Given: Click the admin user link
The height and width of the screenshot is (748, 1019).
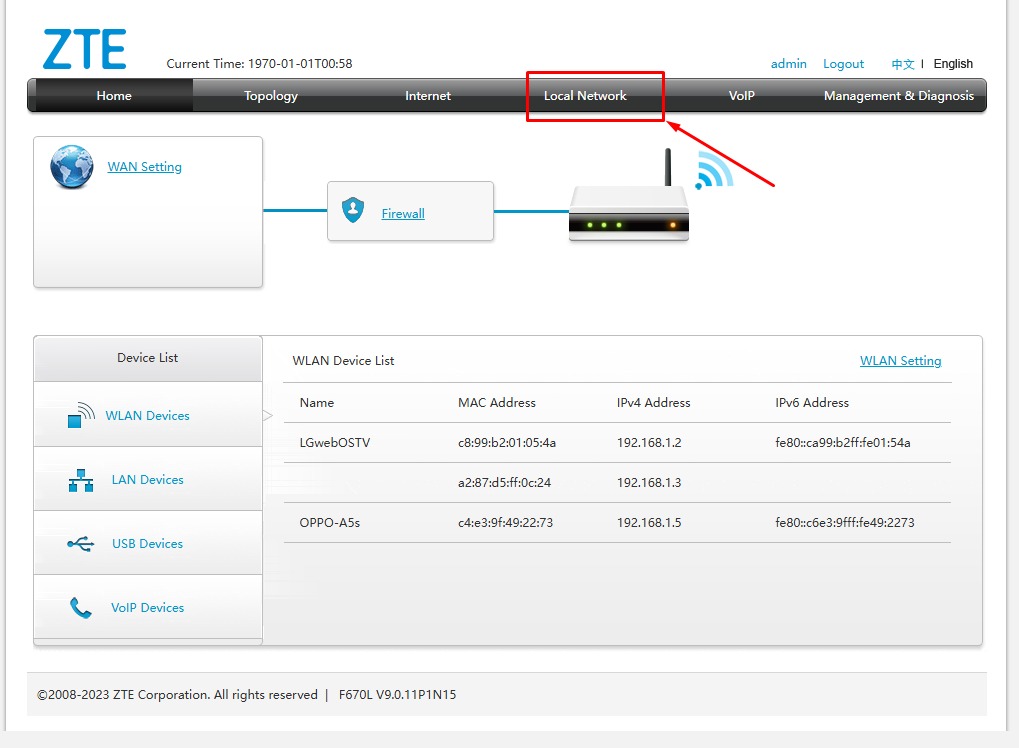Looking at the screenshot, I should point(788,64).
